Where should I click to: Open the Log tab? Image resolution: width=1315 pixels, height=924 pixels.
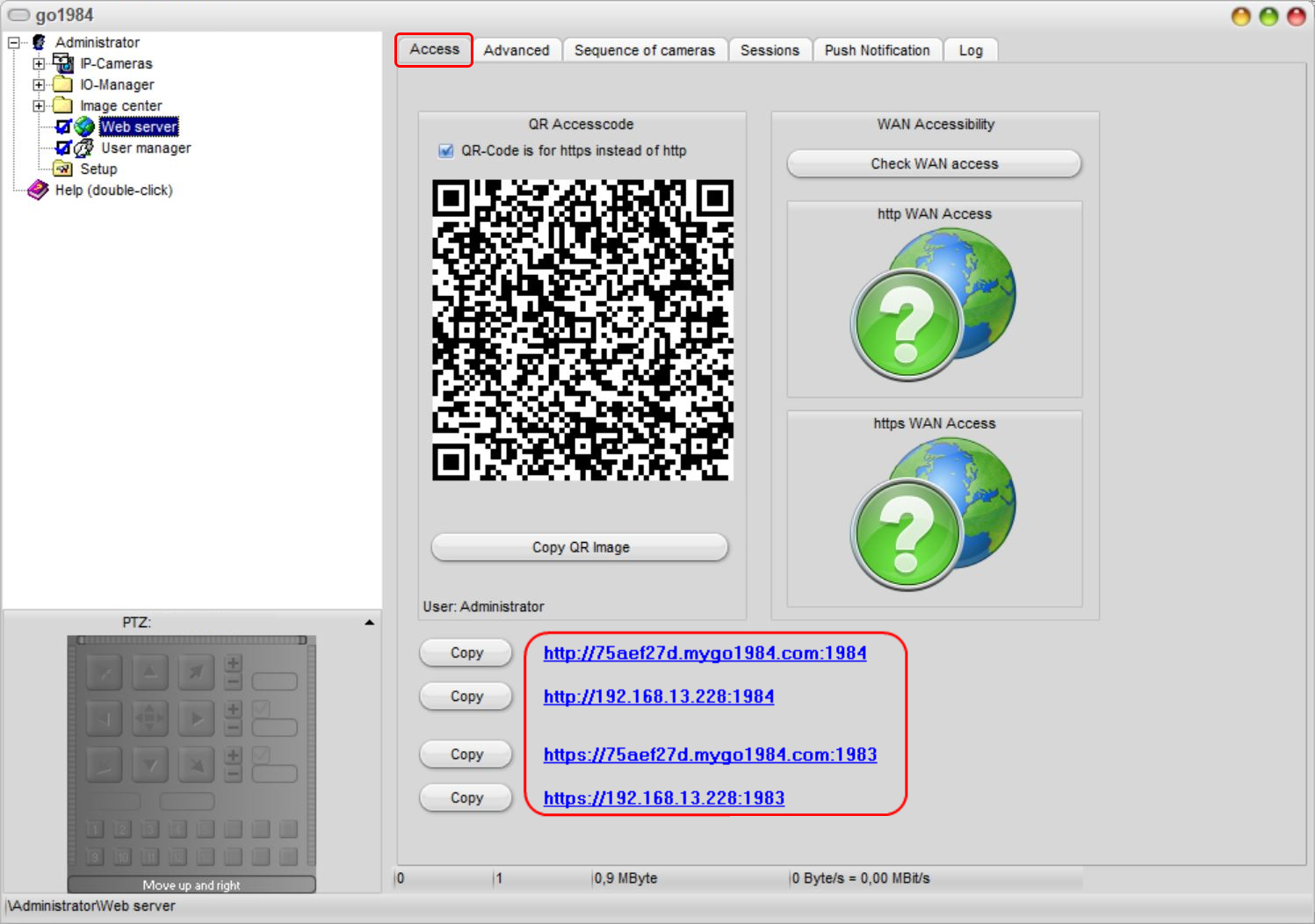tap(971, 50)
